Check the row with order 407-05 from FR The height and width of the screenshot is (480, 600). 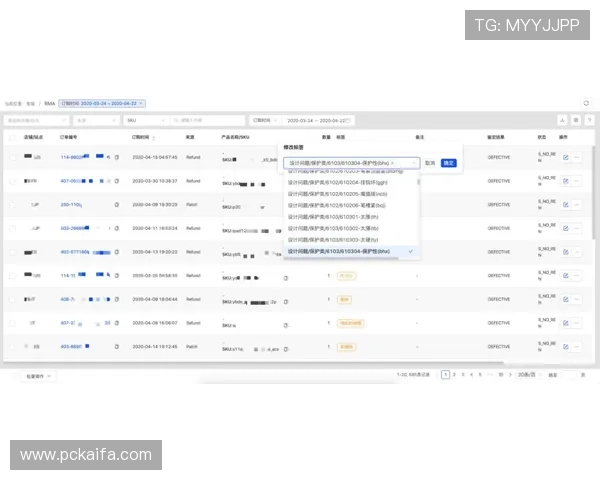pos(13,181)
